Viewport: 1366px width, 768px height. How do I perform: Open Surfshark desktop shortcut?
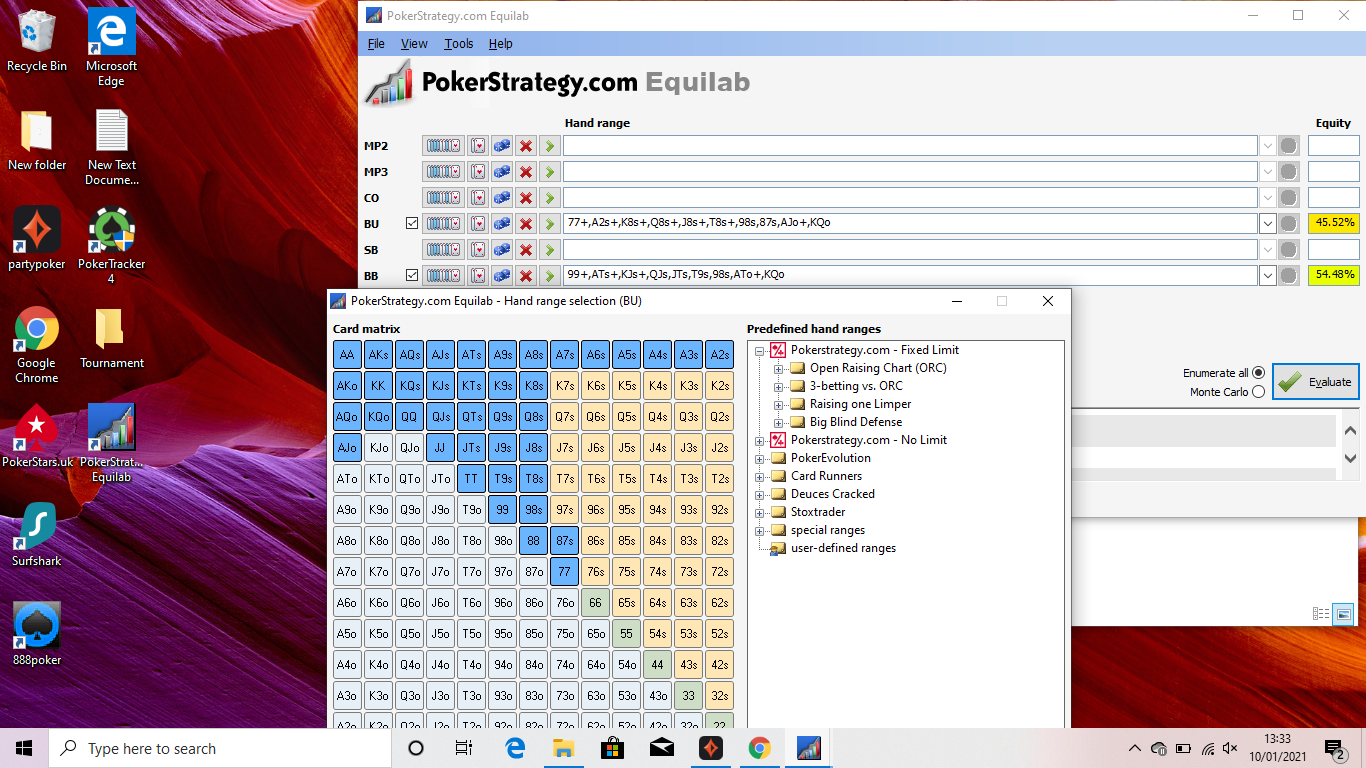click(37, 535)
